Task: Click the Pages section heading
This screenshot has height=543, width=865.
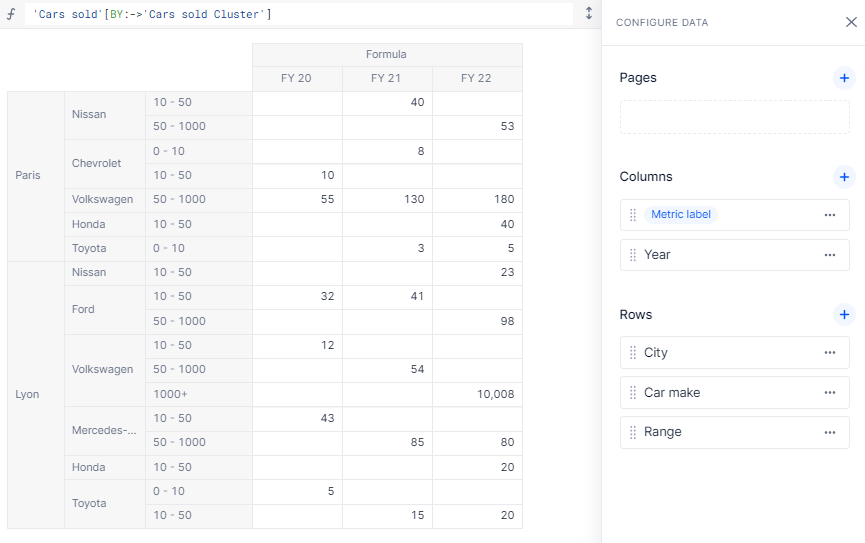Action: pos(638,78)
